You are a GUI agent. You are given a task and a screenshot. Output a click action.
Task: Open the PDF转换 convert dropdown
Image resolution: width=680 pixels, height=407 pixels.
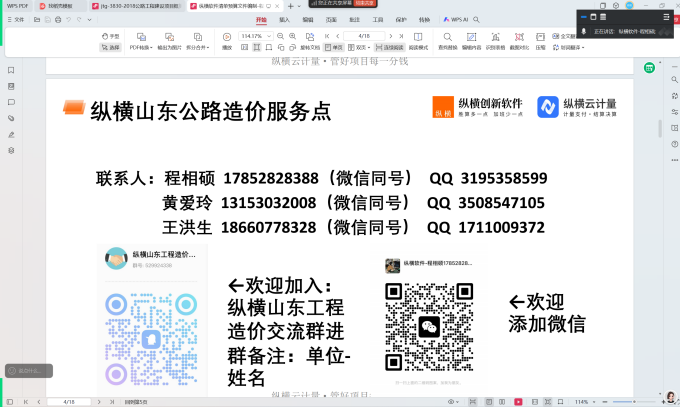(141, 42)
